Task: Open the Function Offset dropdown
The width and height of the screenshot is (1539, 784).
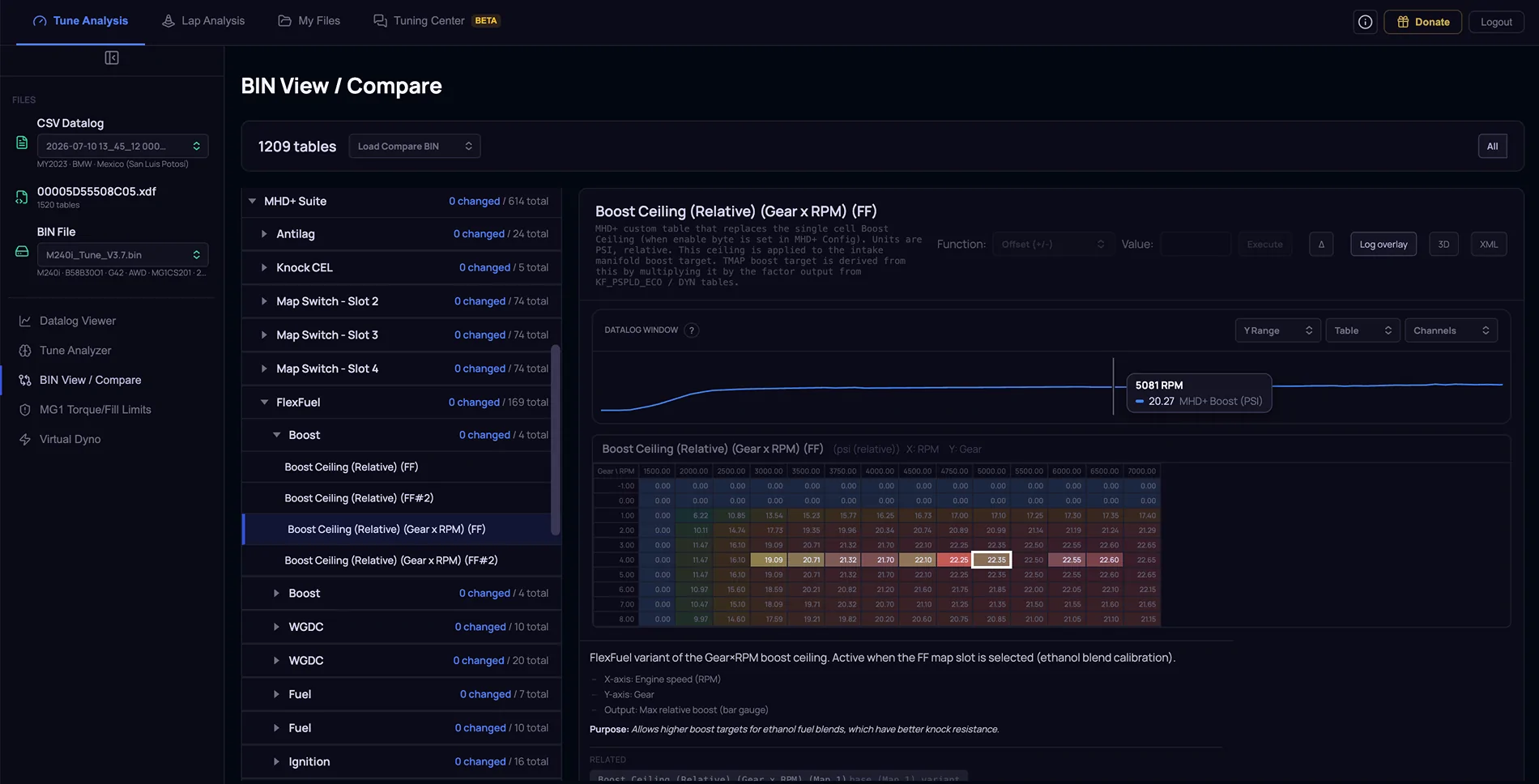Action: click(1052, 245)
